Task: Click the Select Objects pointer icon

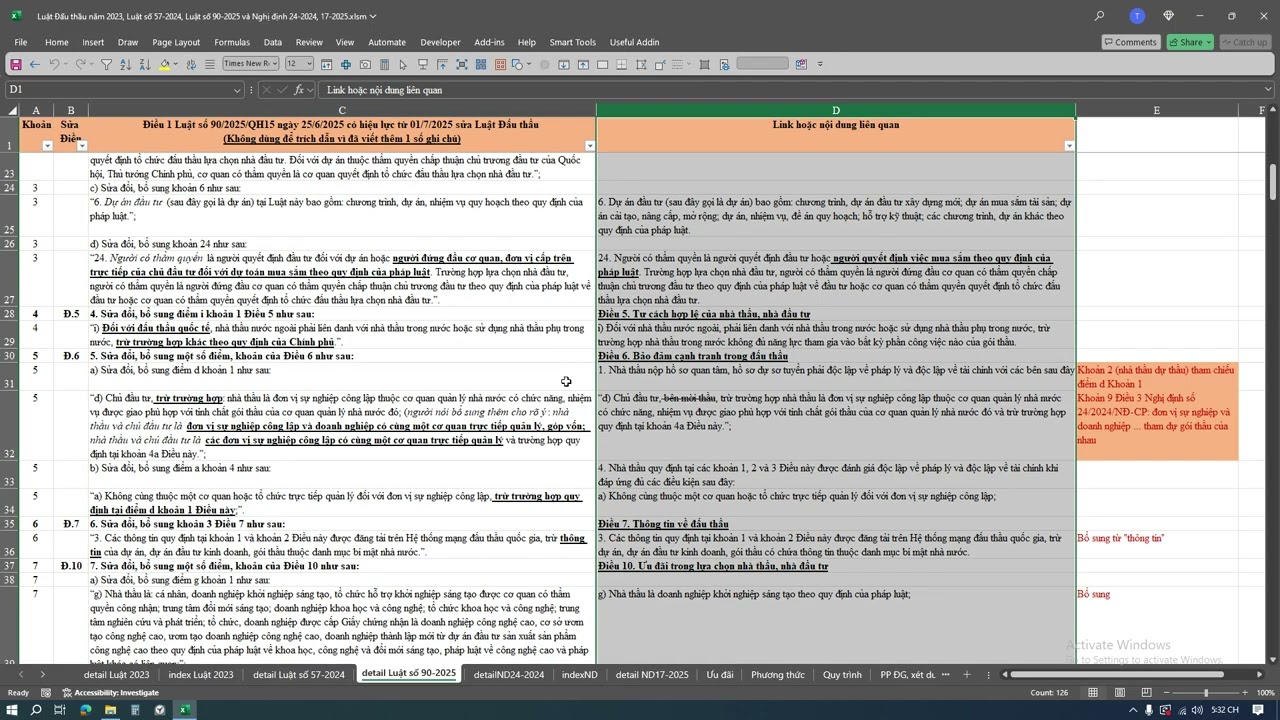Action: click(403, 64)
